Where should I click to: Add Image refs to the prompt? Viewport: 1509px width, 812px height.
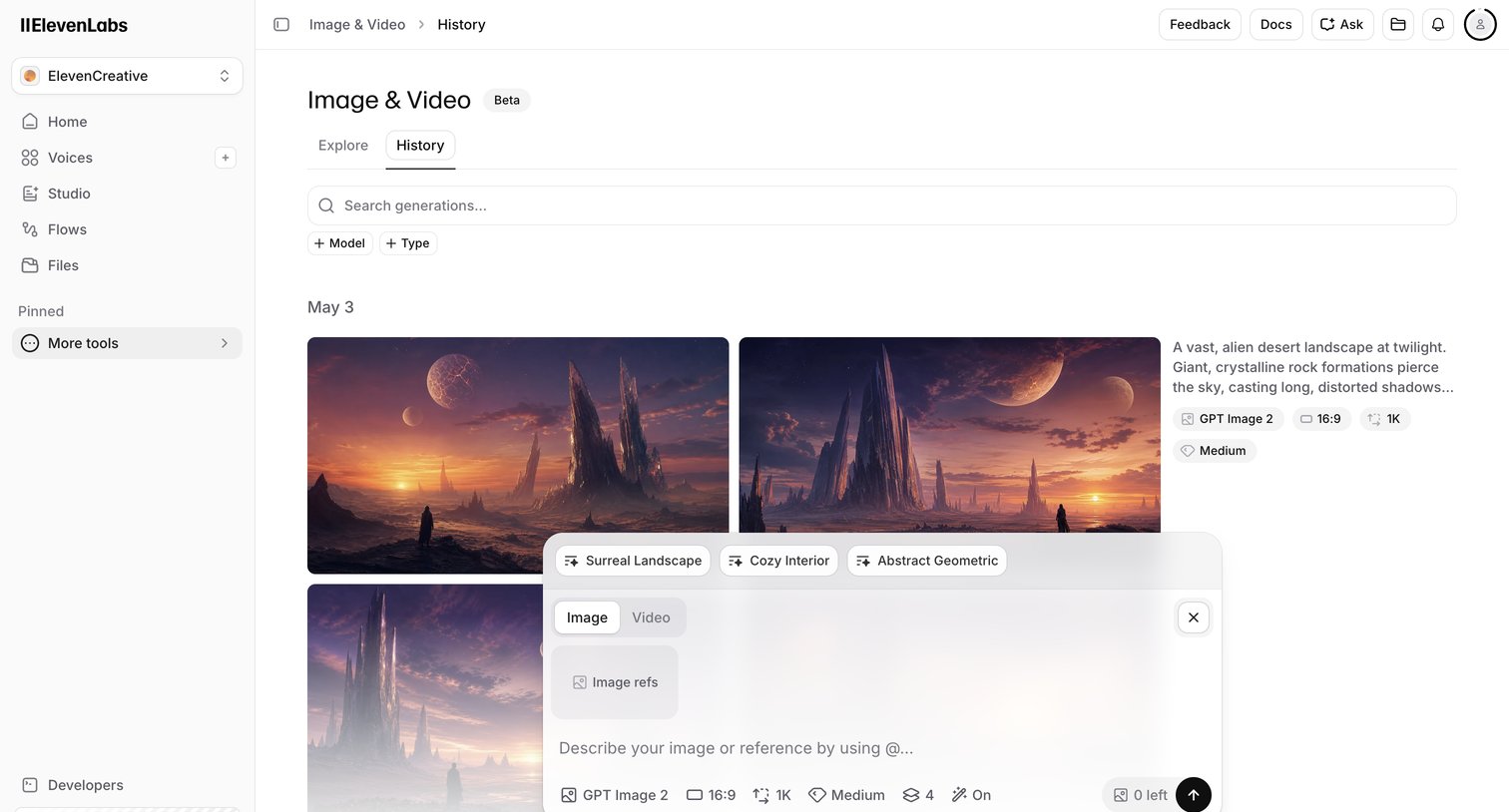pos(615,682)
